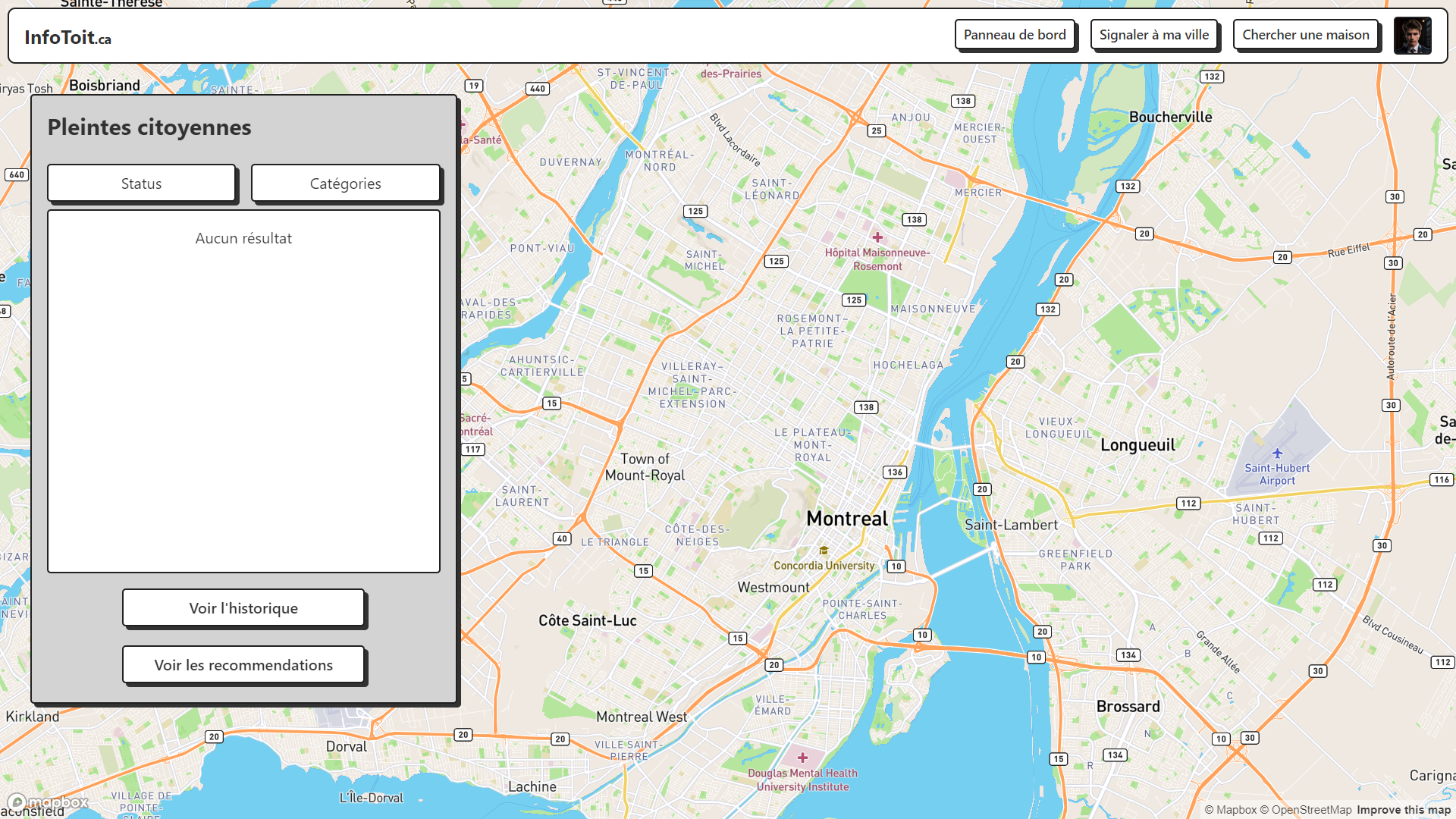The width and height of the screenshot is (1456, 819).
Task: Go to Chercher une maison
Action: click(x=1305, y=35)
